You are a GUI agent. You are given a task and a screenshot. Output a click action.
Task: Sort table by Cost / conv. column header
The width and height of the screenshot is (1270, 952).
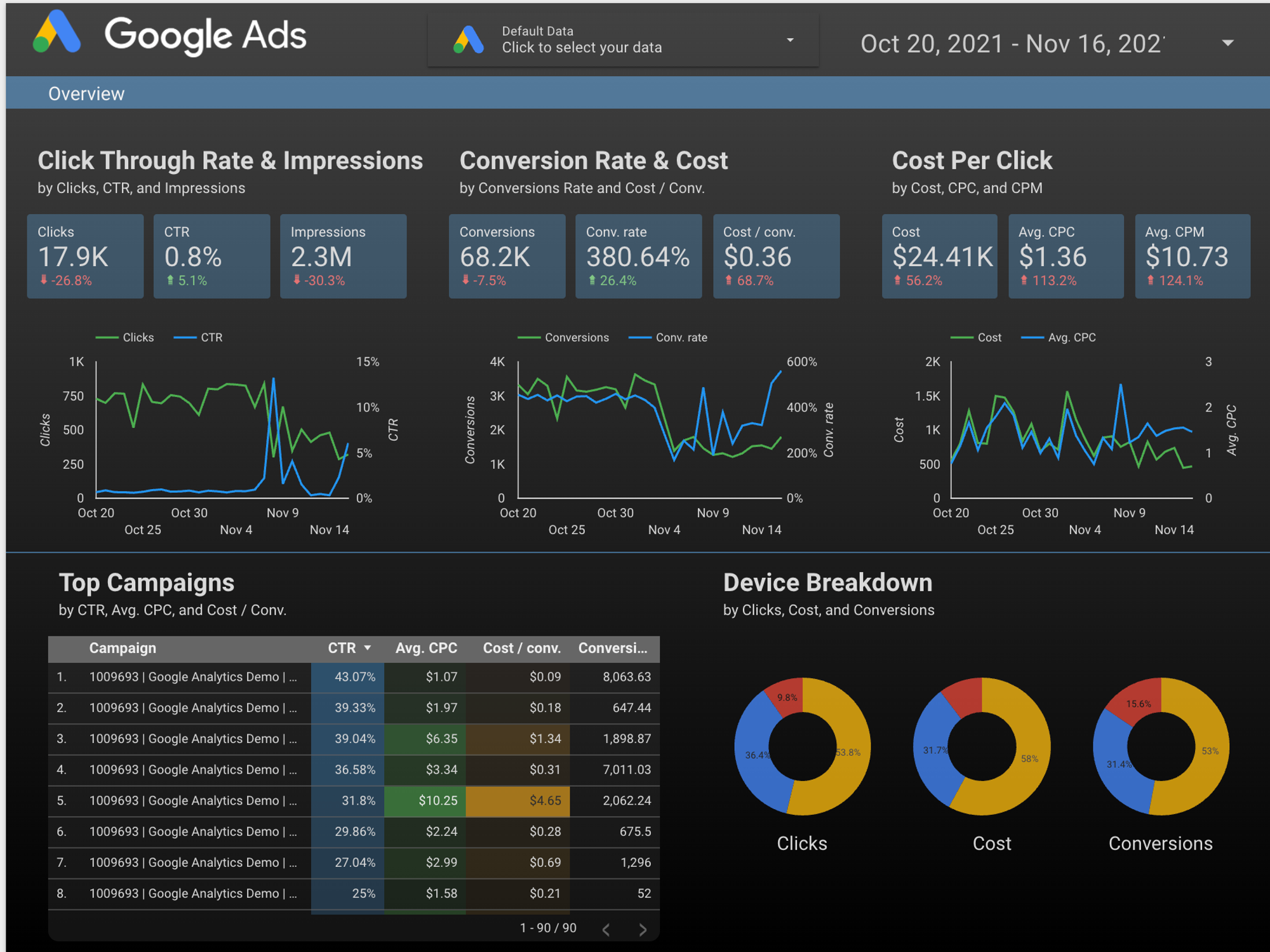pyautogui.click(x=521, y=648)
